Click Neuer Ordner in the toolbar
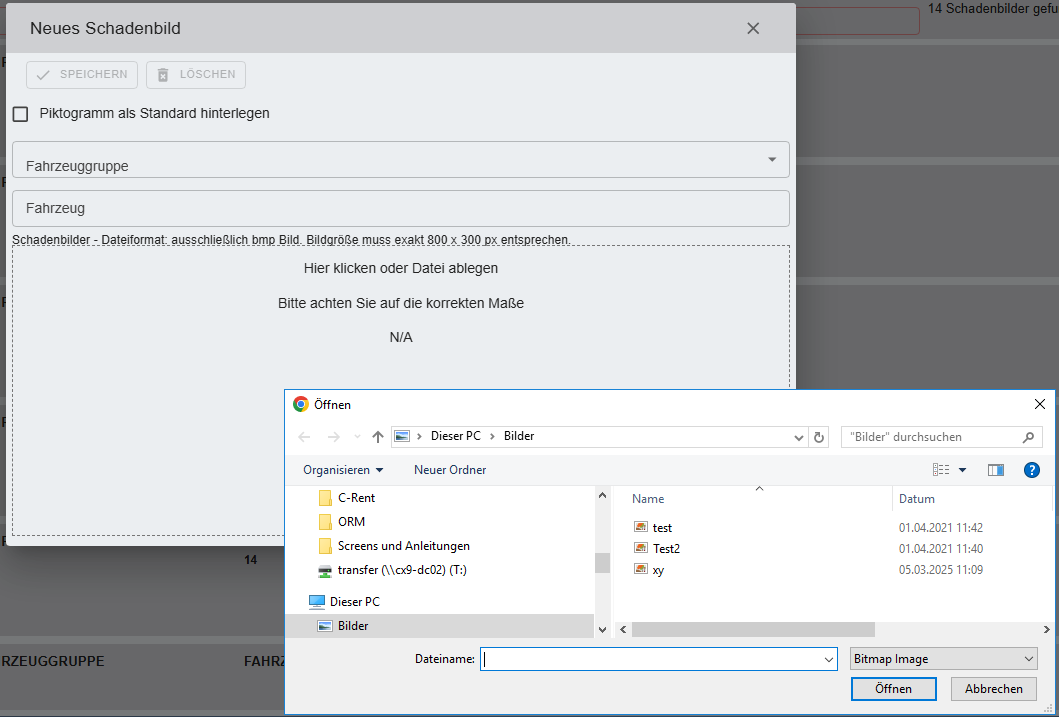The image size is (1059, 717). point(450,470)
